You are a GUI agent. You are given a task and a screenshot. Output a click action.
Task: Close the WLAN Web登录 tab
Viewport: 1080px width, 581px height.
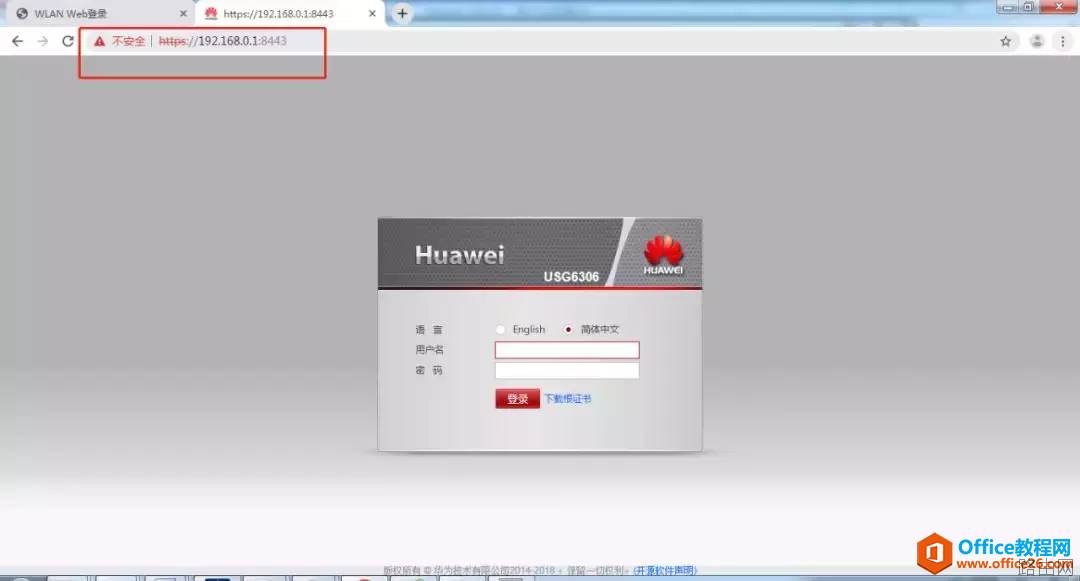tap(183, 14)
